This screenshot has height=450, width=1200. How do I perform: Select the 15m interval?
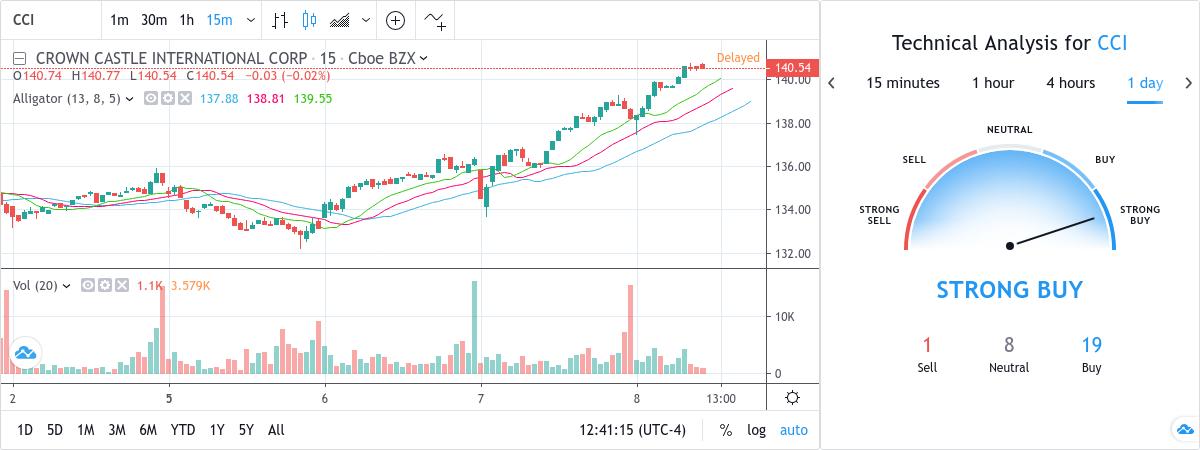[219, 20]
